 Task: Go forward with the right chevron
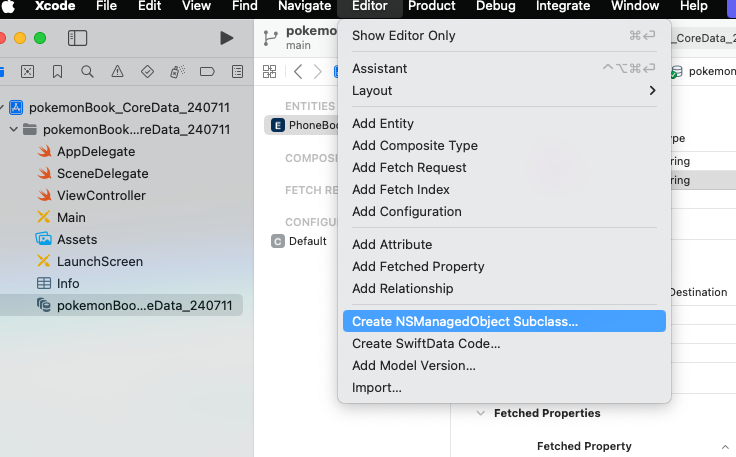(x=318, y=71)
